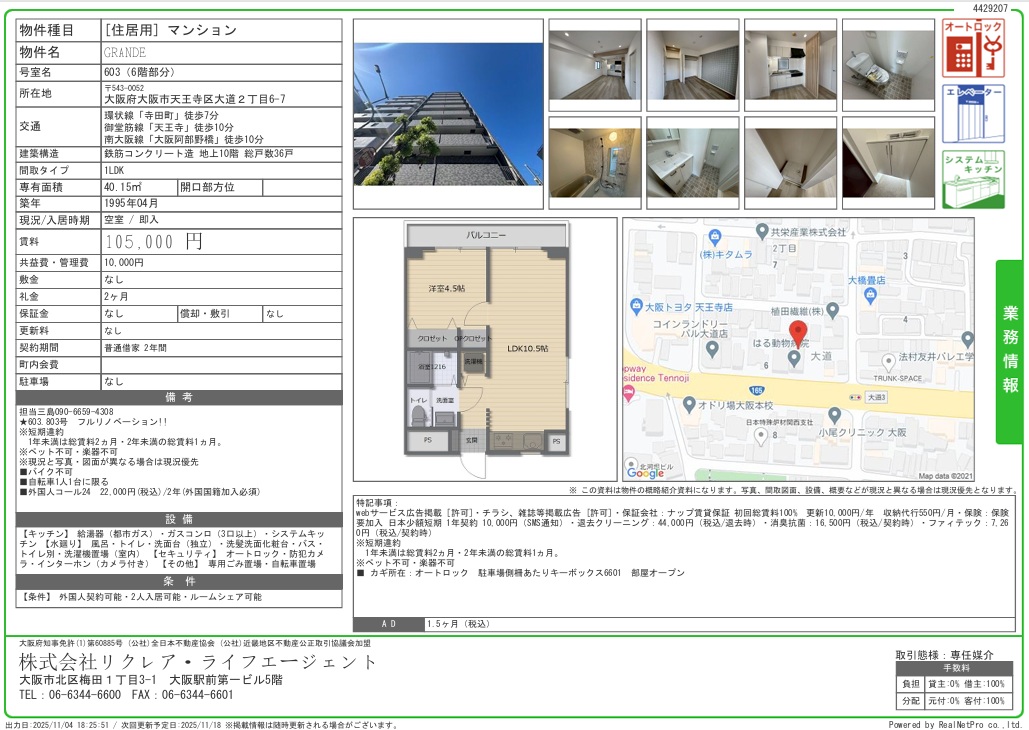Click the システムキッチン system kitchen icon
Screen dimensions: 1029x730
(973, 179)
